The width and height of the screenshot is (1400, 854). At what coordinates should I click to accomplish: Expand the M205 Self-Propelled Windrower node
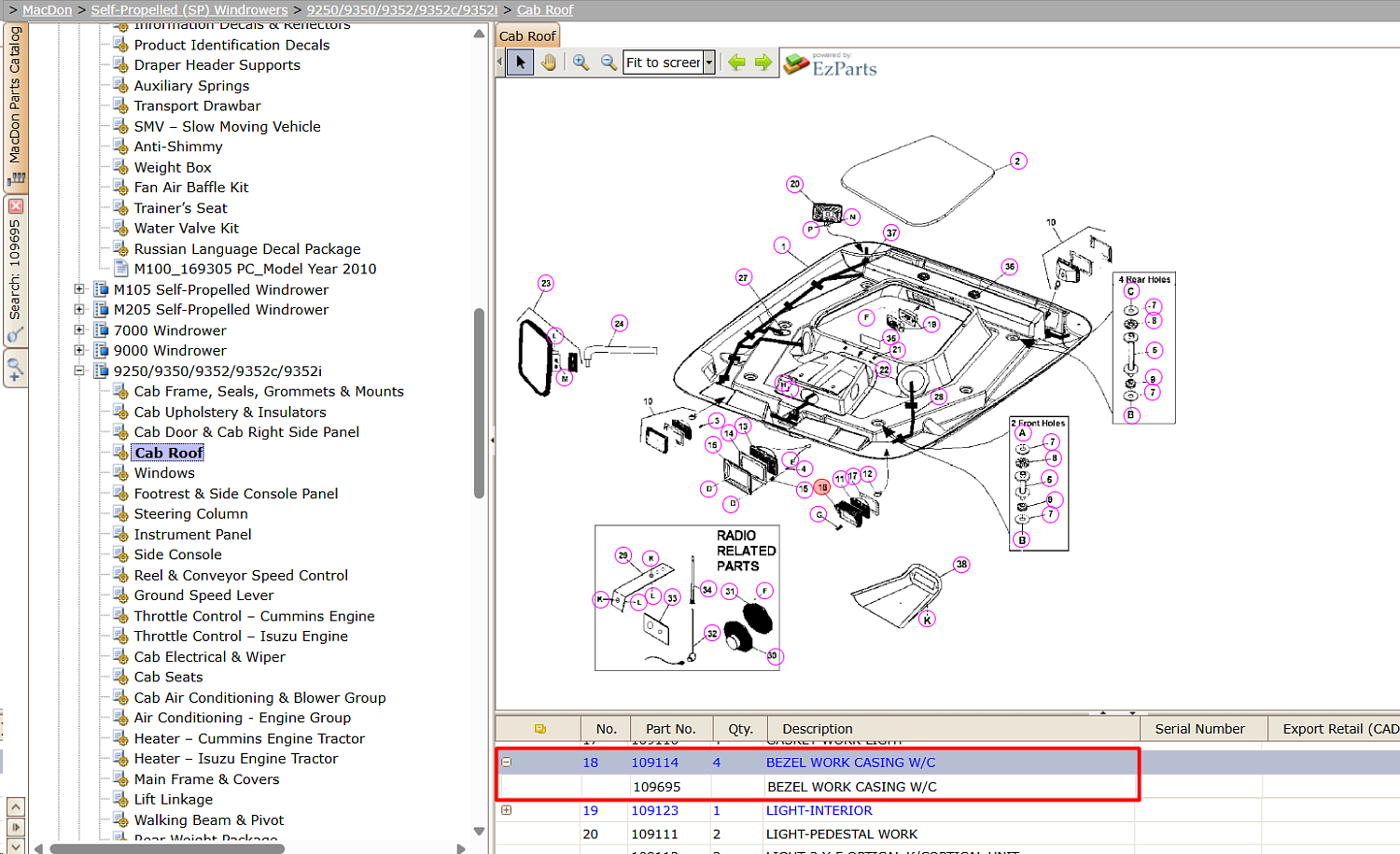(79, 310)
